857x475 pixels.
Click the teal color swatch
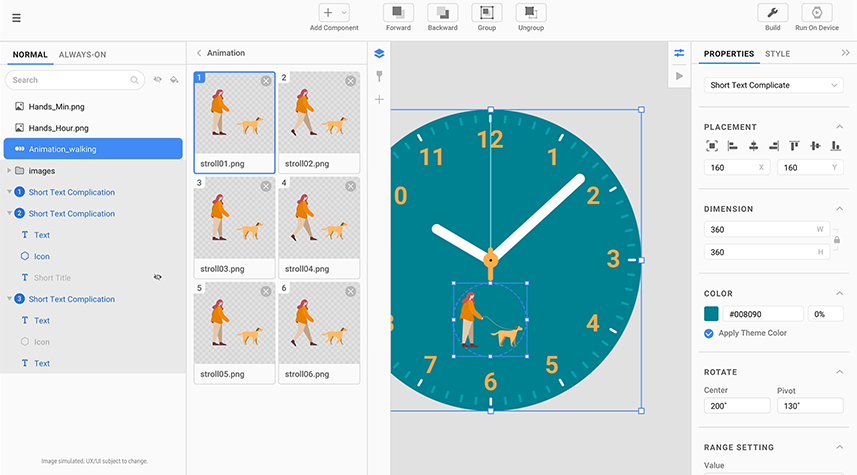click(x=711, y=314)
